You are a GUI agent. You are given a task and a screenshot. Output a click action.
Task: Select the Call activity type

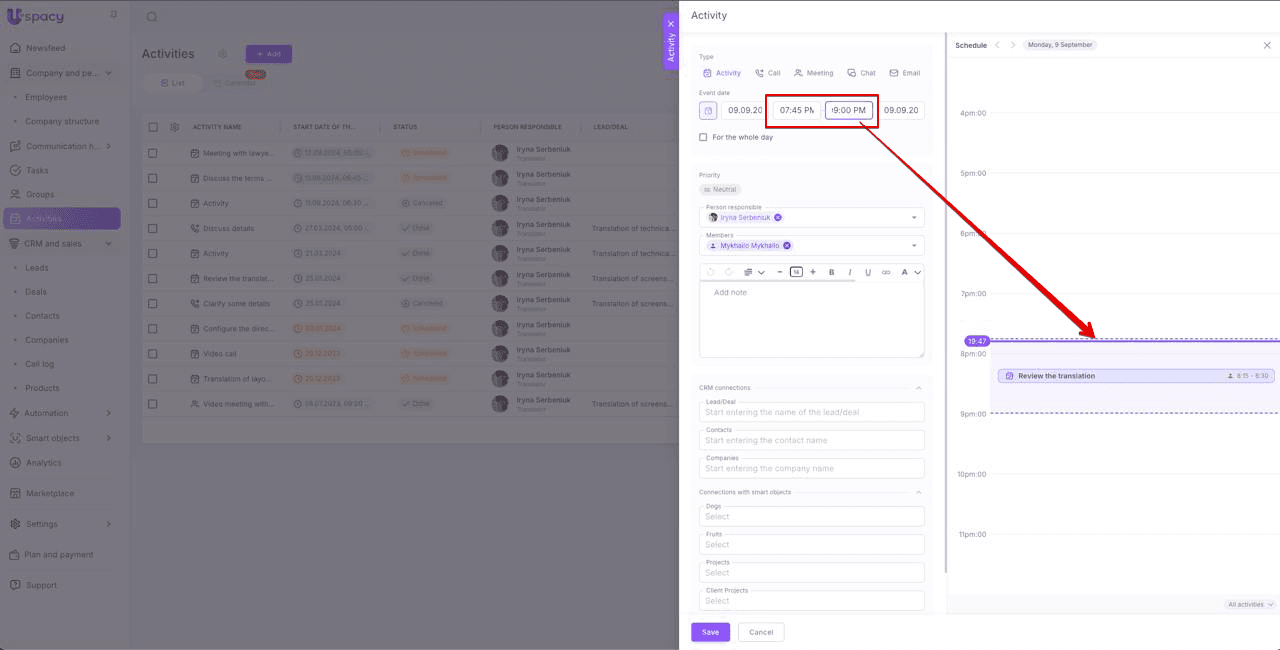coord(767,73)
